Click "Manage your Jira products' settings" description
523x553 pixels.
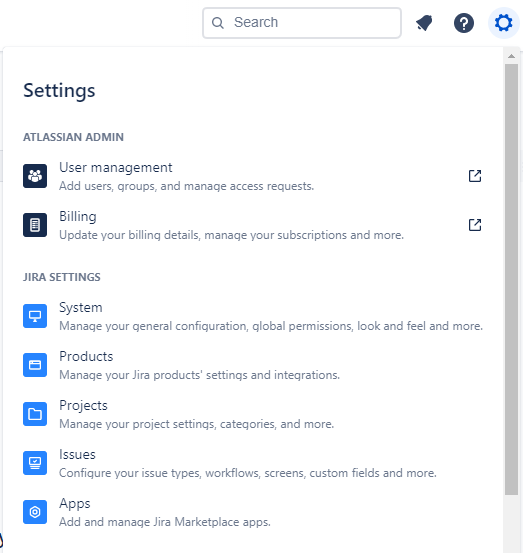pos(200,375)
